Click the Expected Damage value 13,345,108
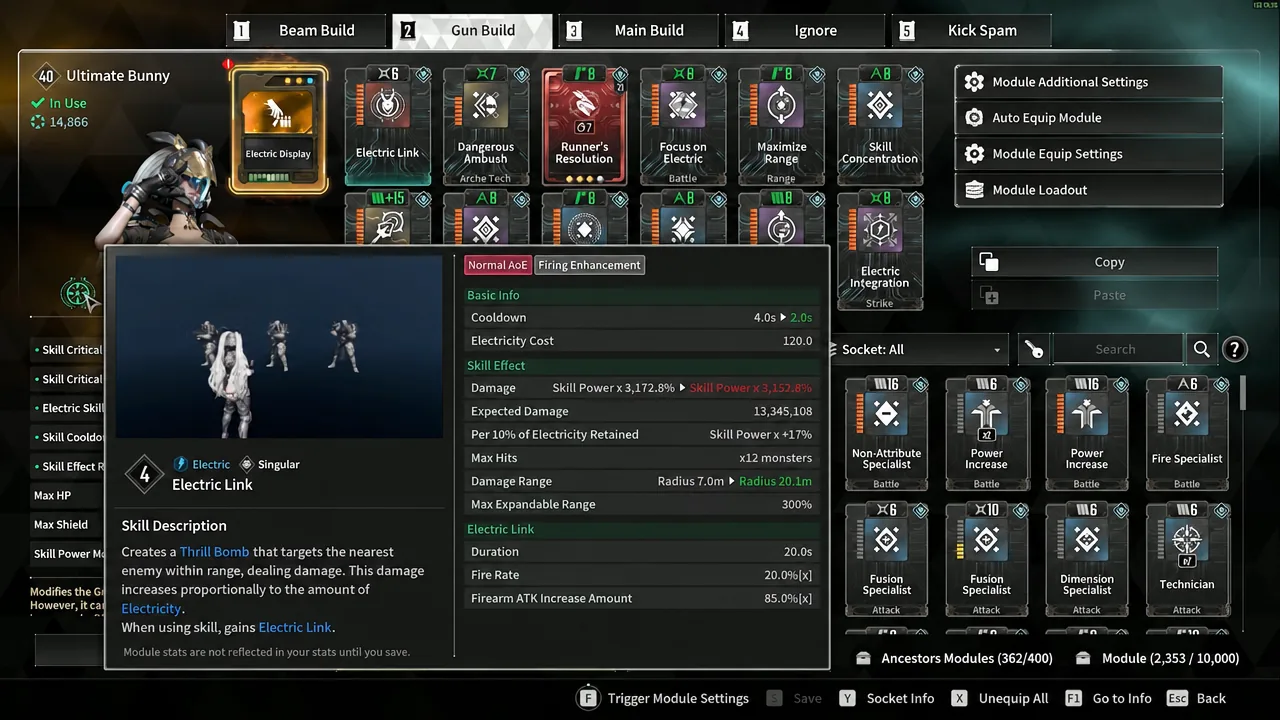Screen dimensions: 1280x720 [782, 411]
